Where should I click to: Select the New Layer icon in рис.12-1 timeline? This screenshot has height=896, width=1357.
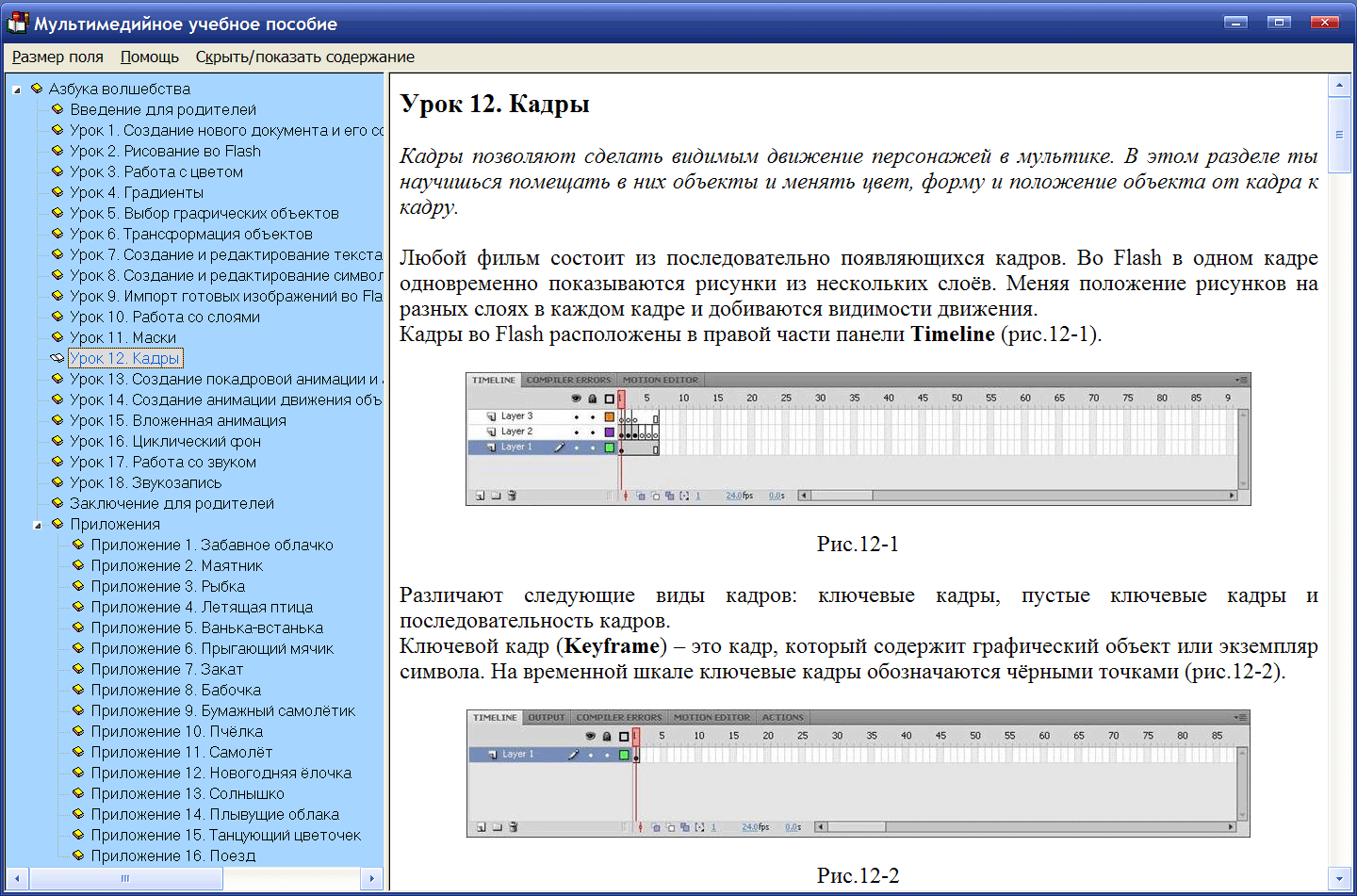click(x=480, y=494)
